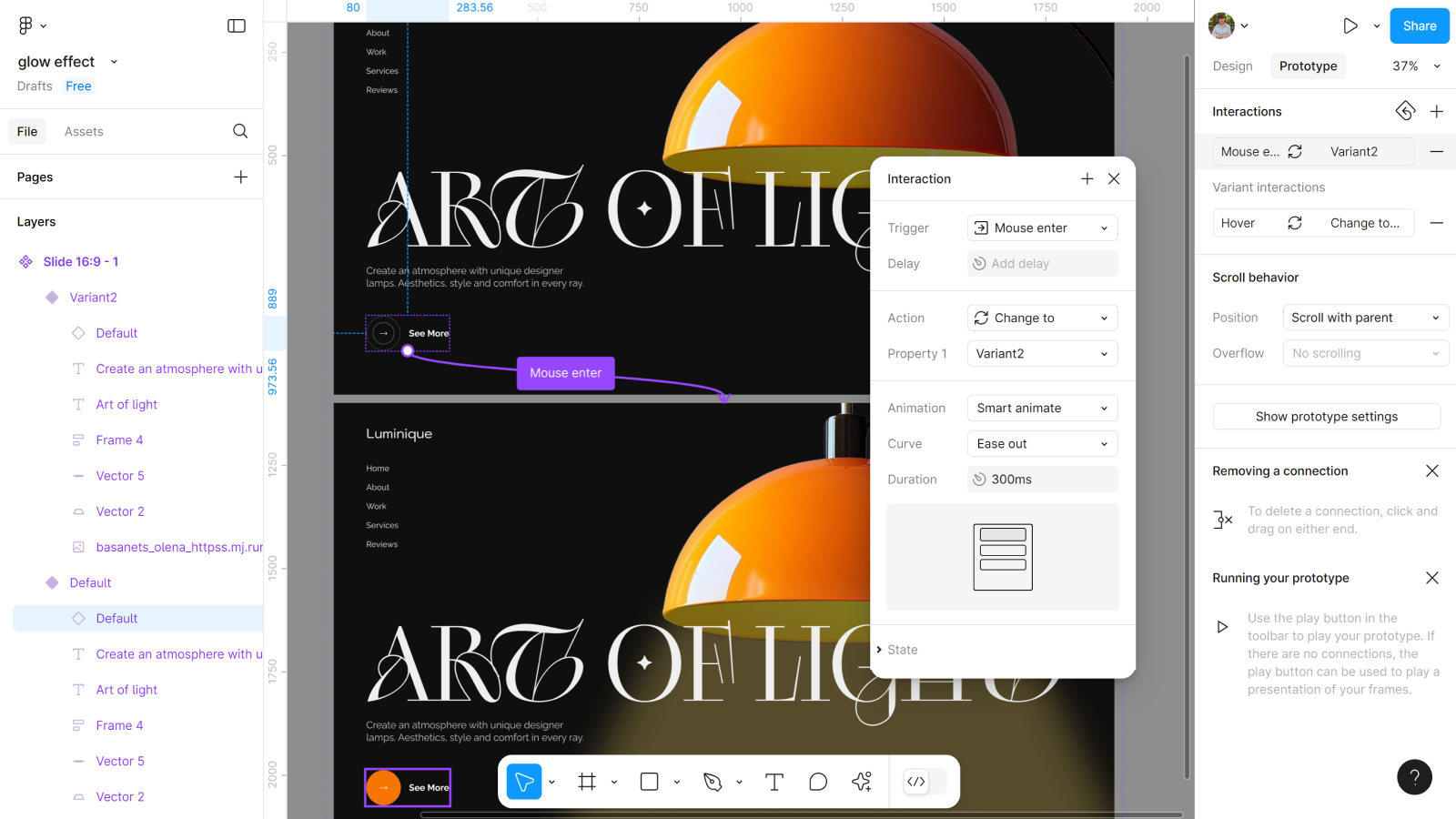
Task: Open the Curve dropdown showing Ease out
Action: 1042,444
